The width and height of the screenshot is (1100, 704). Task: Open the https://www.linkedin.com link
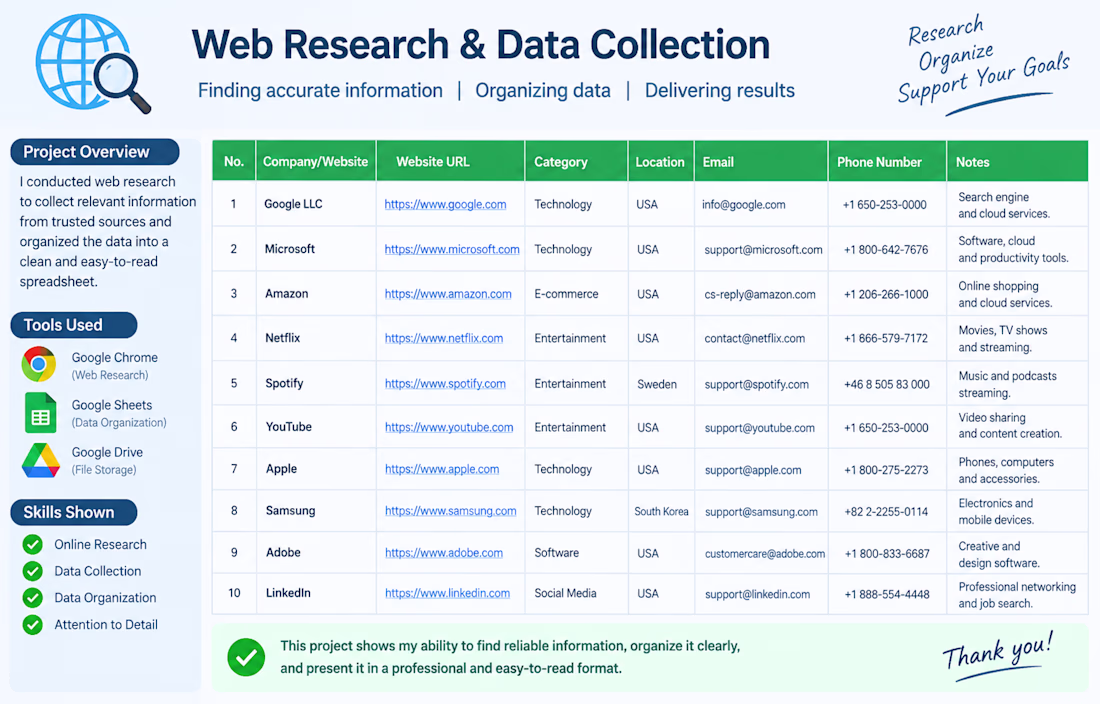[x=447, y=593]
